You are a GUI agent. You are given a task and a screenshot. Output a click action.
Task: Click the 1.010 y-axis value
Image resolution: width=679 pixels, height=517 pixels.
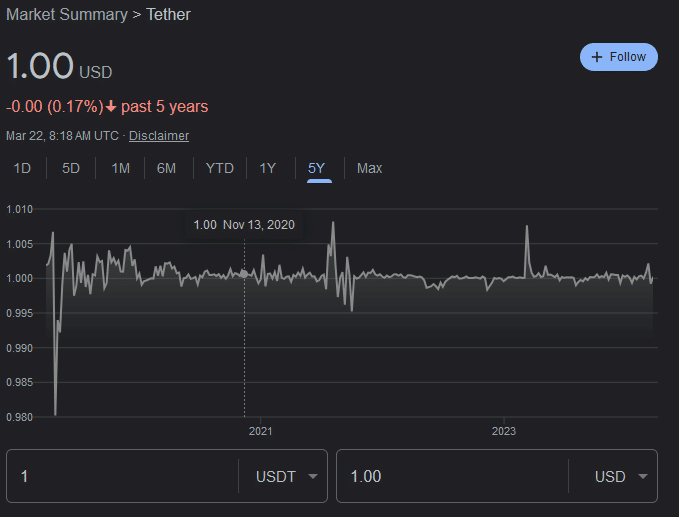point(19,209)
